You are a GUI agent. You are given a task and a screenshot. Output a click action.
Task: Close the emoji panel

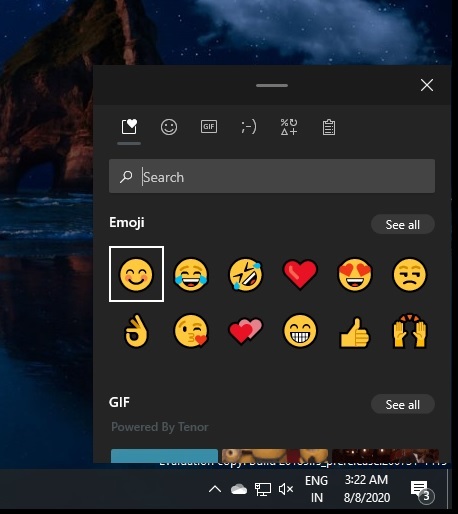click(x=427, y=85)
